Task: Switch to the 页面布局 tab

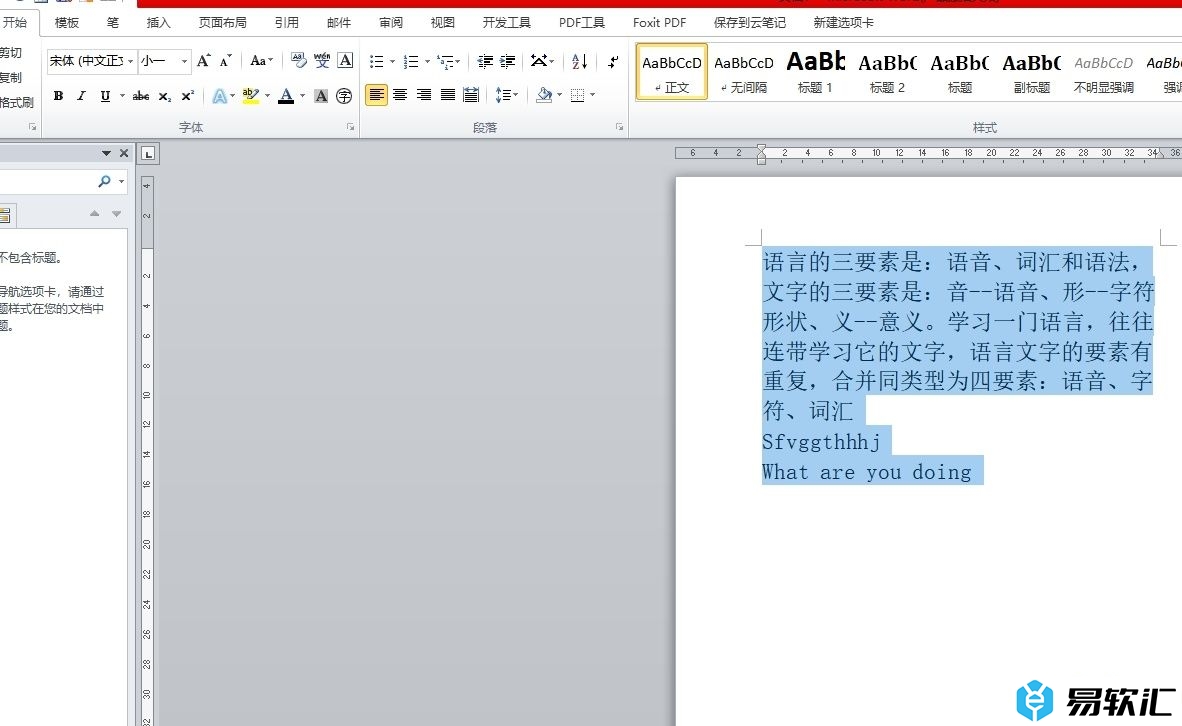Action: pyautogui.click(x=222, y=22)
